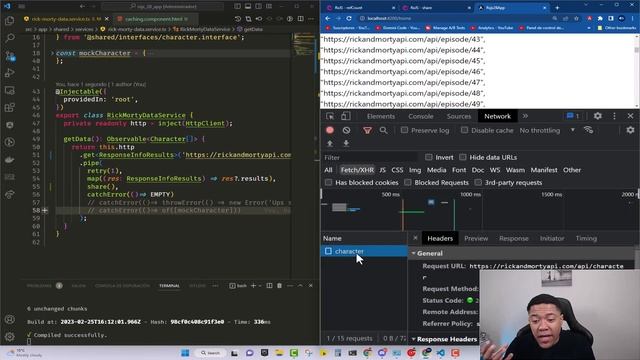The width and height of the screenshot is (640, 360).
Task: Collapse the Response Headers section
Action: coord(413,339)
